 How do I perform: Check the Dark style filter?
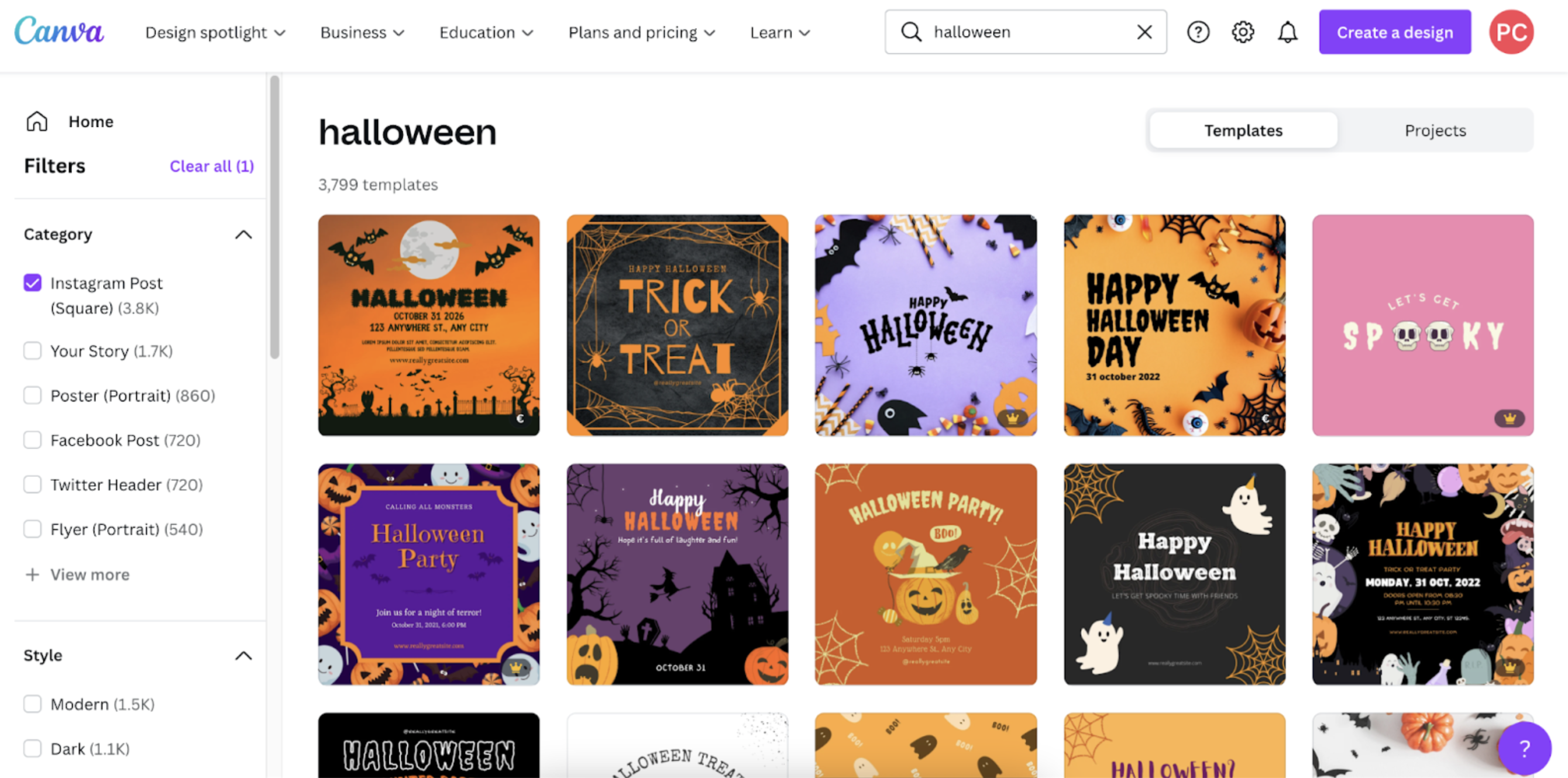[33, 748]
